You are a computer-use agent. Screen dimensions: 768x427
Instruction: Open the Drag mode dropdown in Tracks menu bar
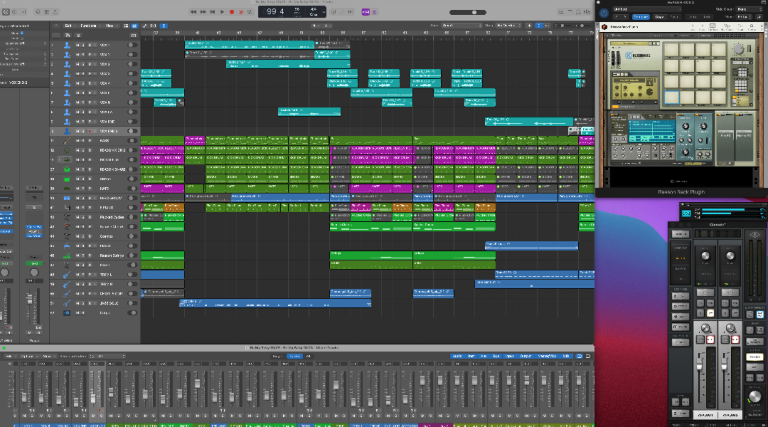[509, 25]
